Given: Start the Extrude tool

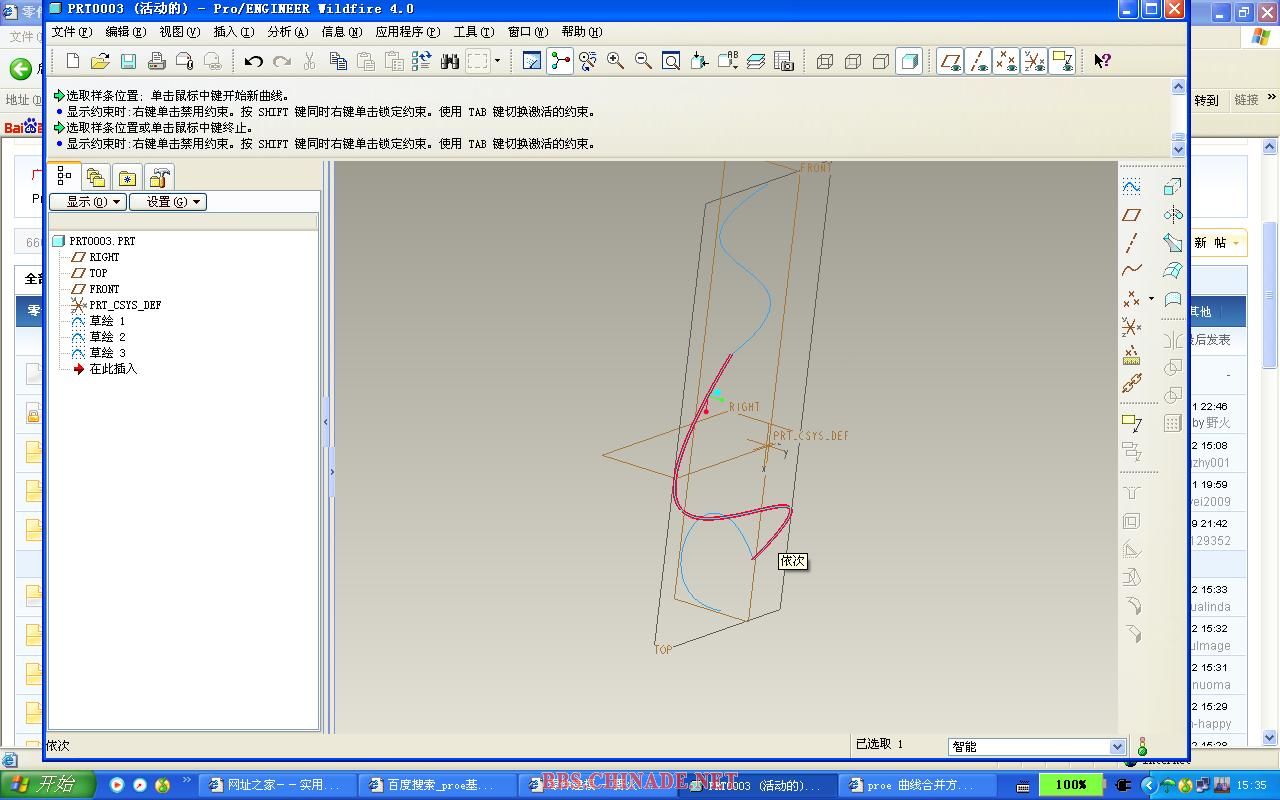Looking at the screenshot, I should [1173, 187].
